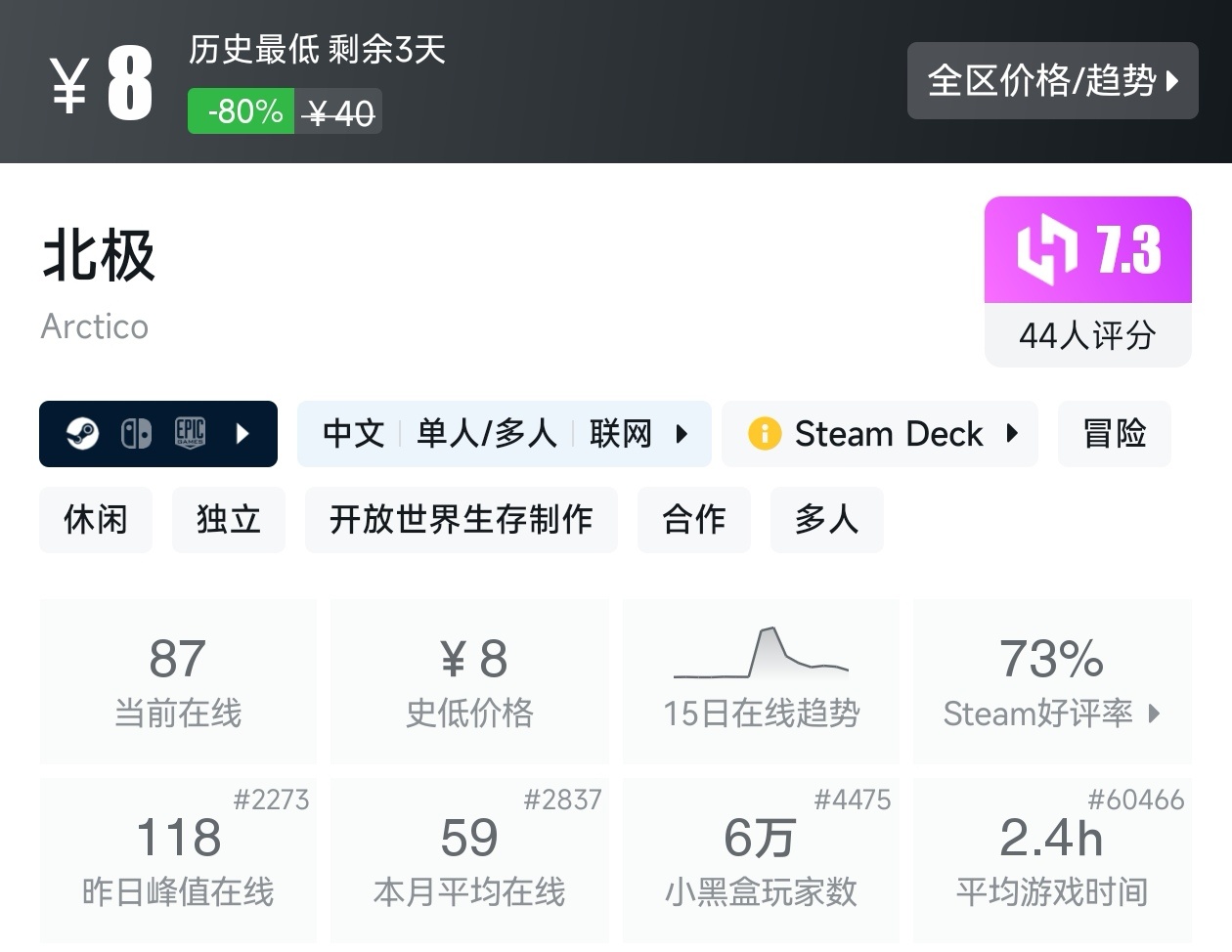1232x952 pixels.
Task: Toggle the 独立 tag filter
Action: pyautogui.click(x=228, y=520)
